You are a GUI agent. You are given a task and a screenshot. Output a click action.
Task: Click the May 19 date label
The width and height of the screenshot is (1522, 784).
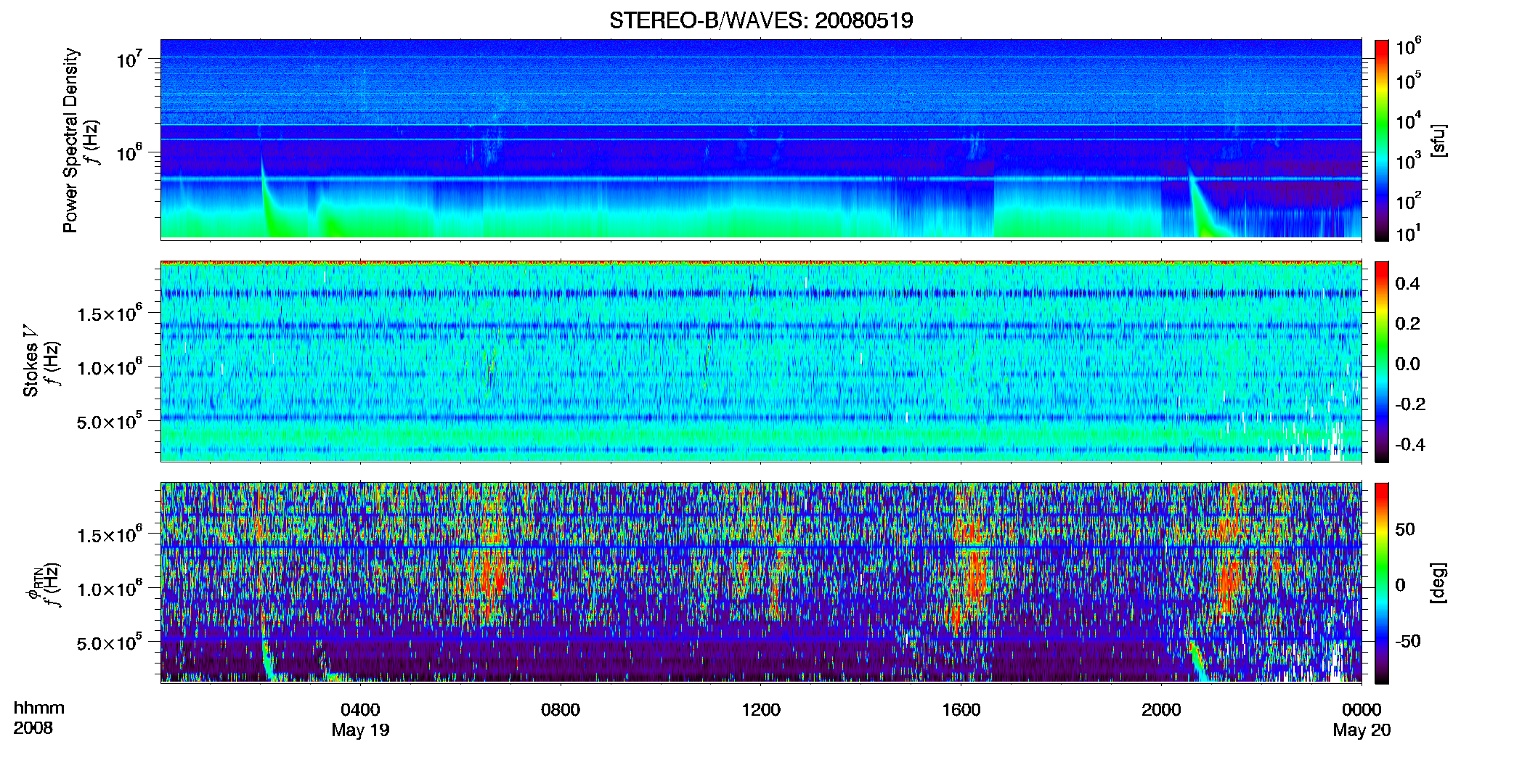tap(360, 730)
